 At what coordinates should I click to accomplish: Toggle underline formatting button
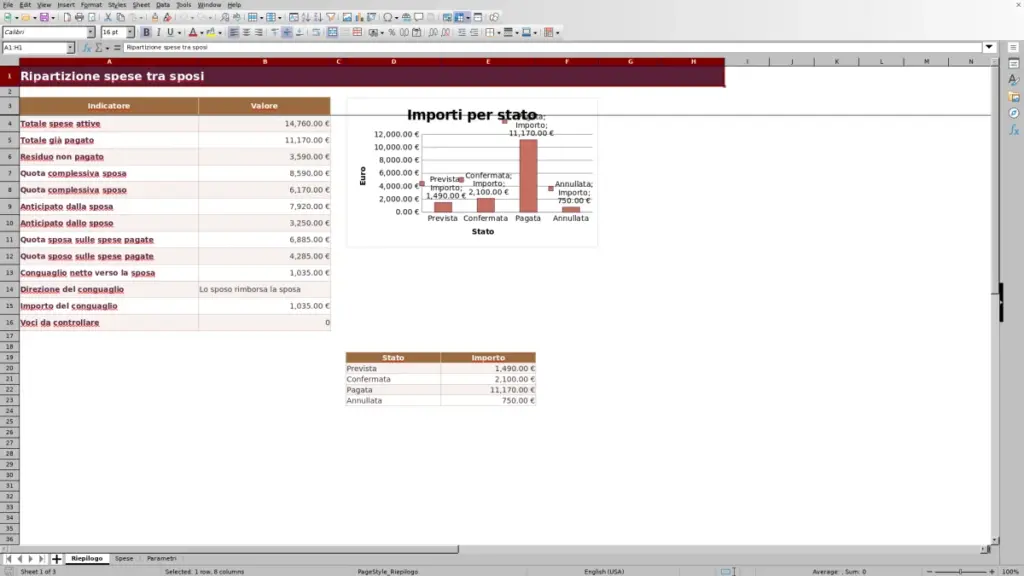pos(170,32)
